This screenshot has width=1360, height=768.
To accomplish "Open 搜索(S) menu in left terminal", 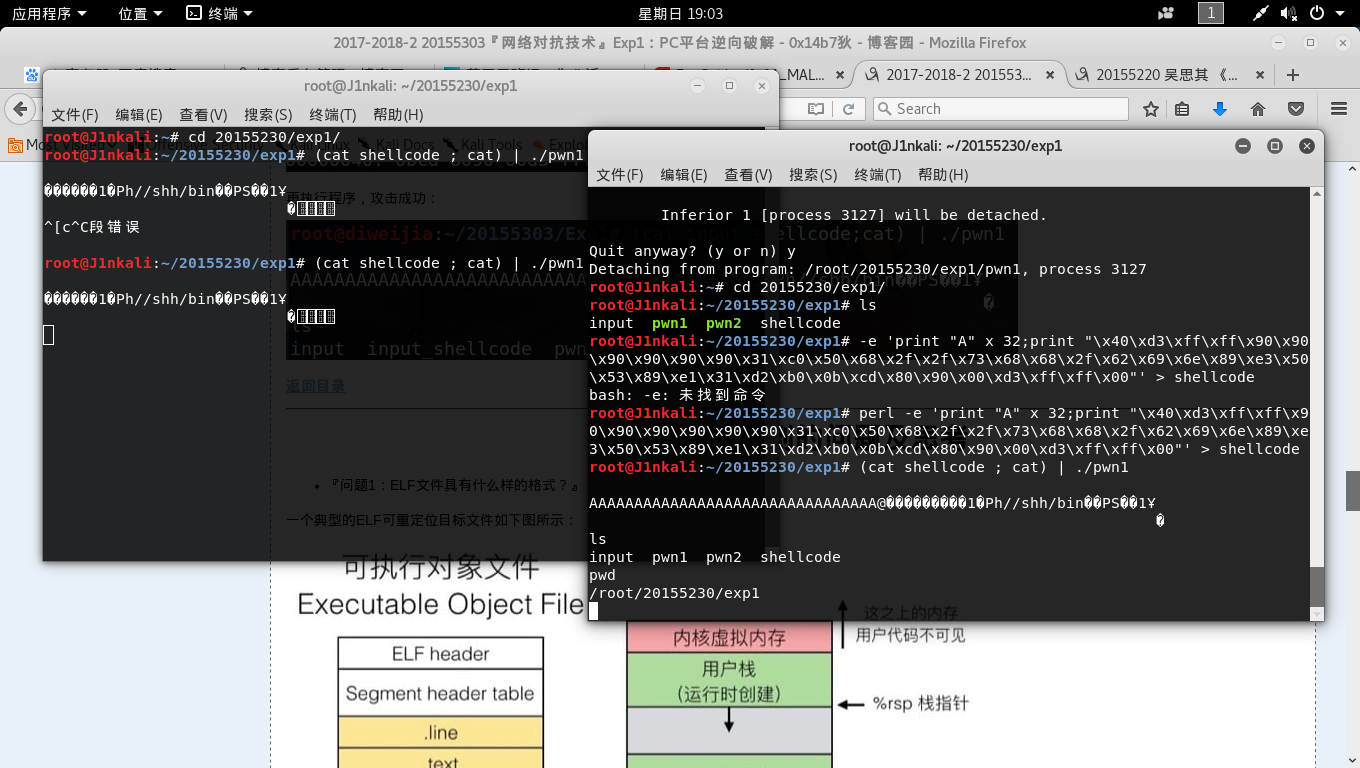I will click(268, 115).
